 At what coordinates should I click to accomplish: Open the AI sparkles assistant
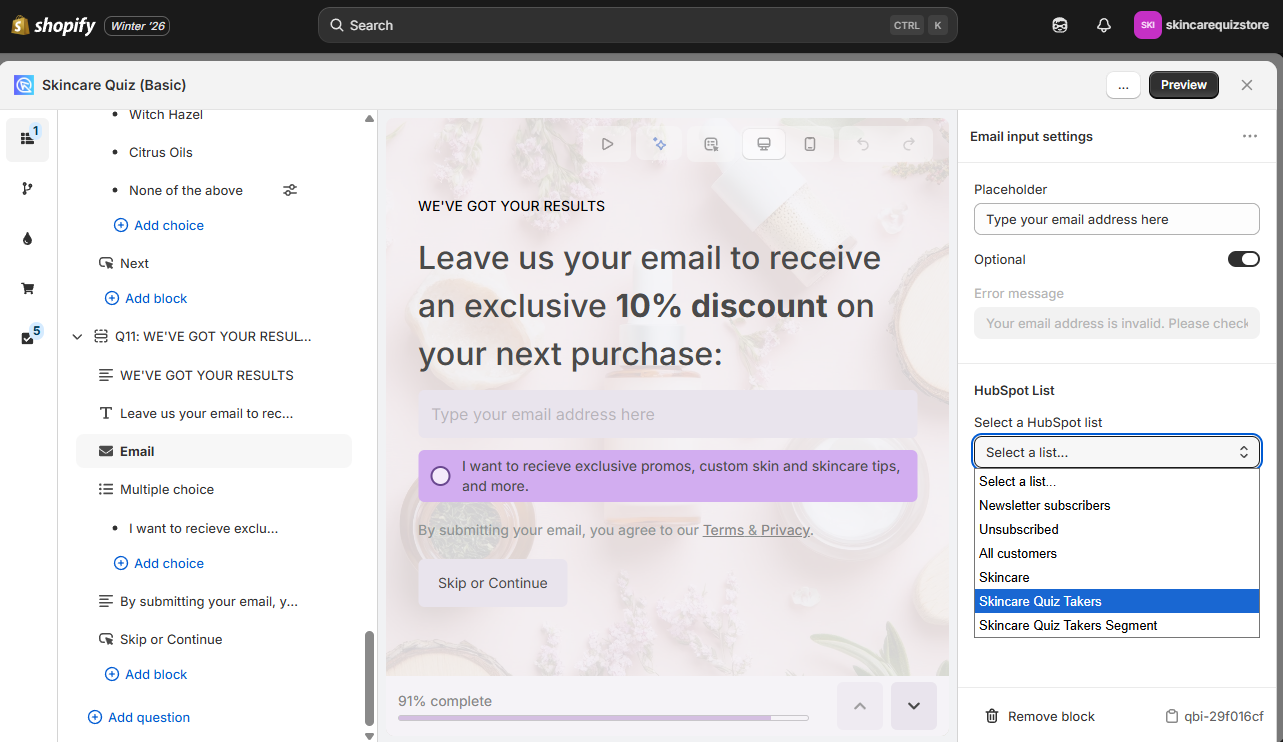click(x=659, y=143)
